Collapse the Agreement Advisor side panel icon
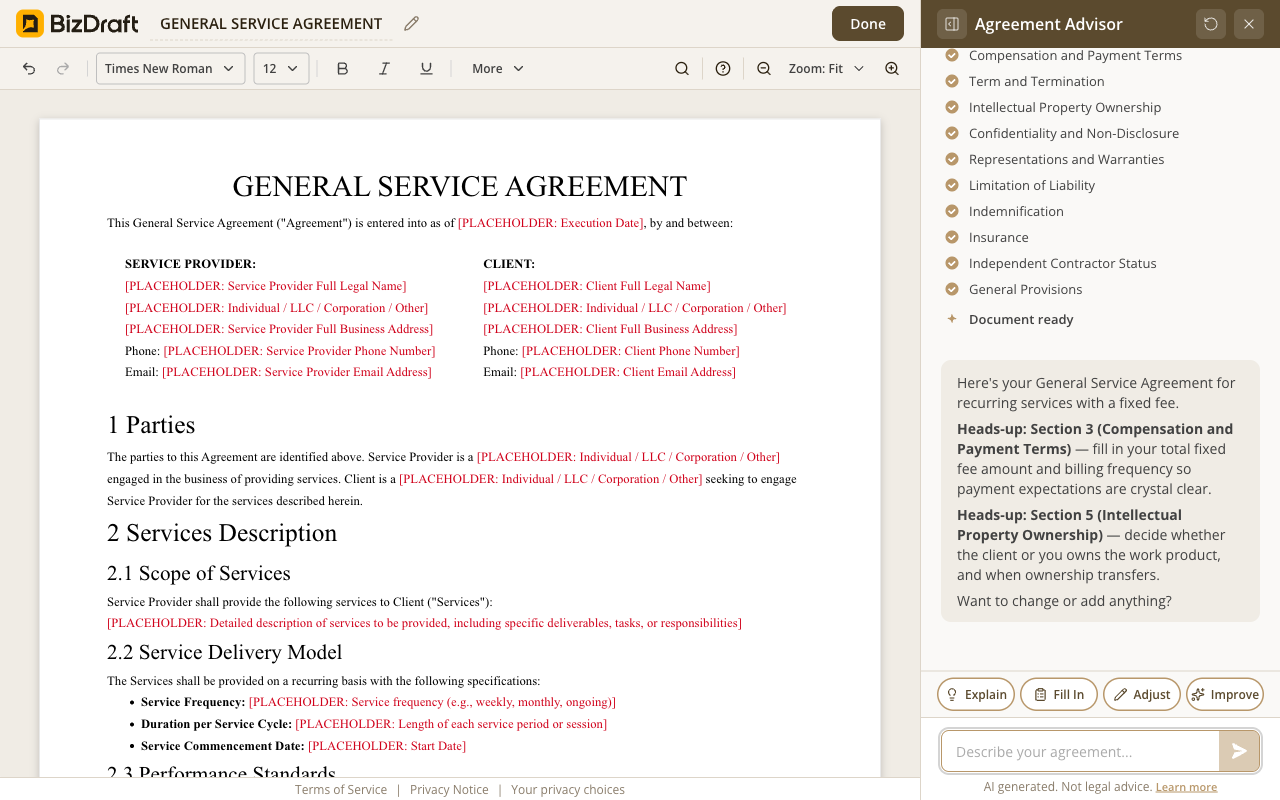Screen dimensions: 1280x800 click(x=952, y=24)
